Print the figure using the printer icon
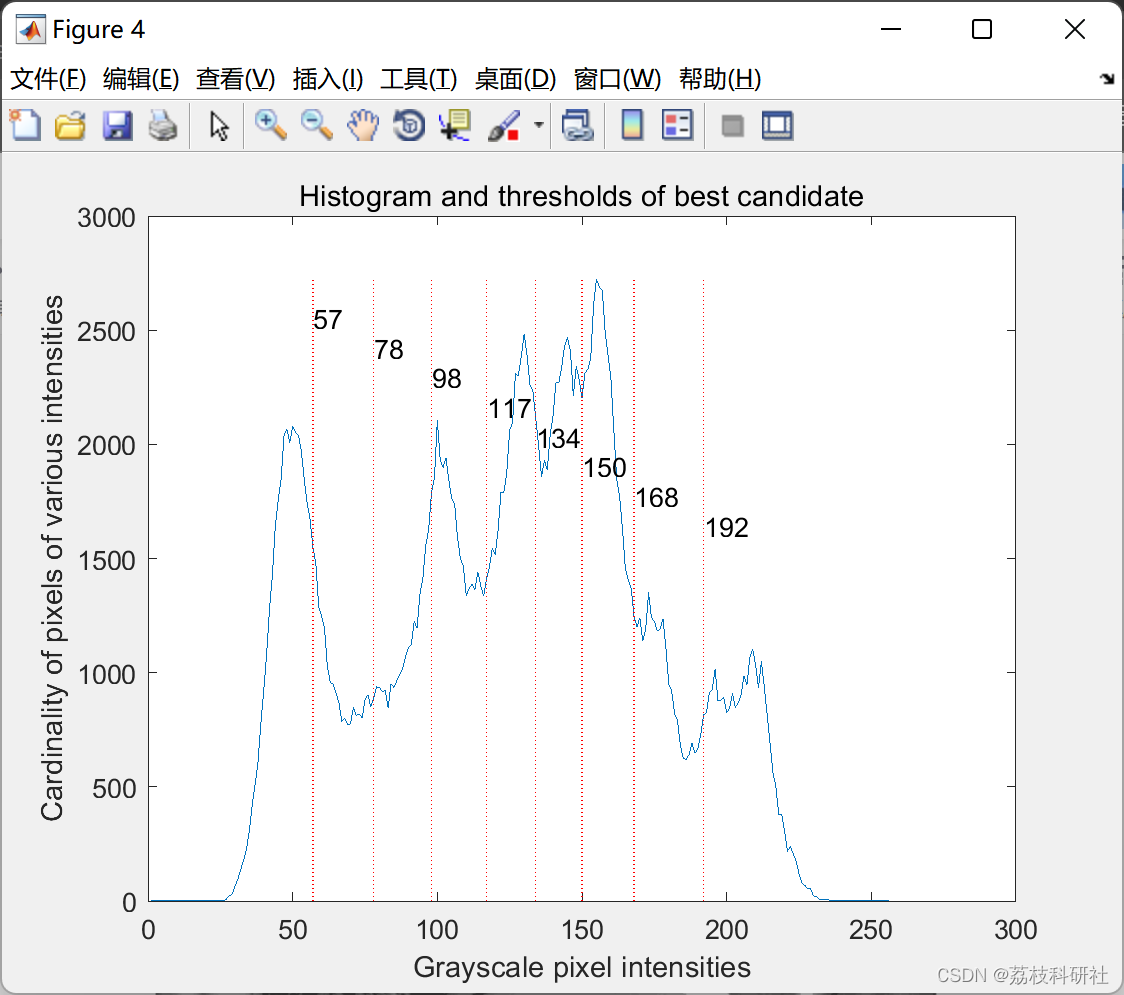This screenshot has height=995, width=1124. tap(163, 125)
